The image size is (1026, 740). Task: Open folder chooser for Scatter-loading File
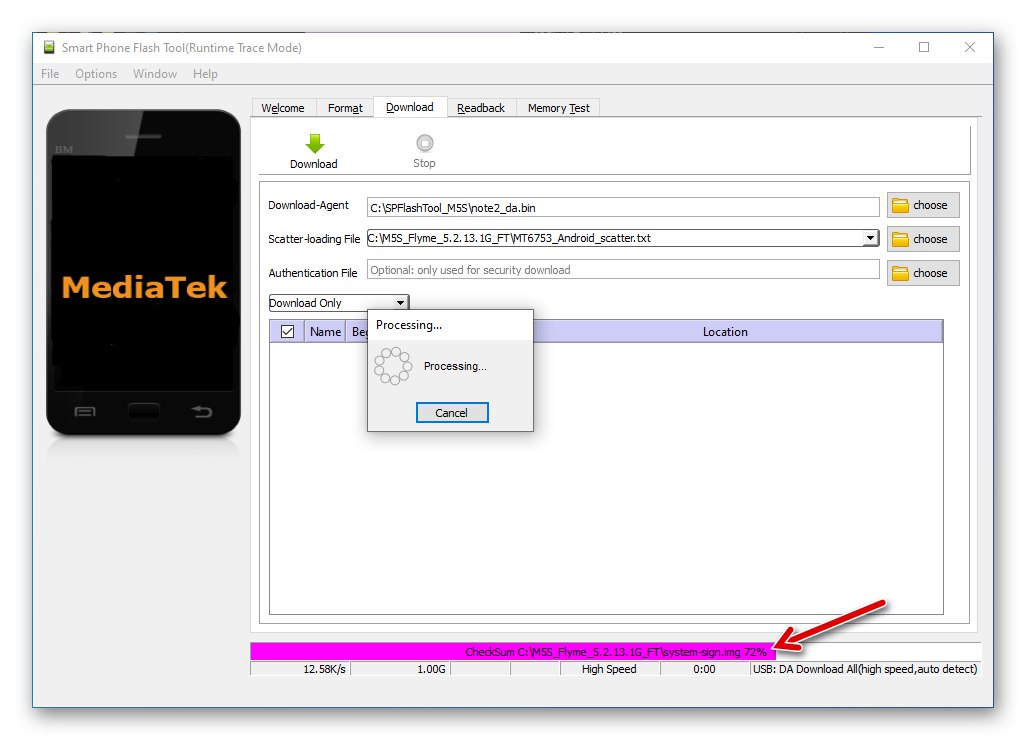coord(921,239)
